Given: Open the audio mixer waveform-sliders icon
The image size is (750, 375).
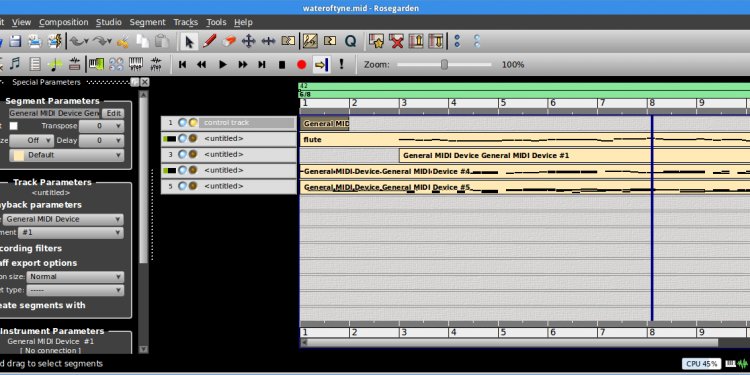Looking at the screenshot, I should pyautogui.click(x=156, y=64).
